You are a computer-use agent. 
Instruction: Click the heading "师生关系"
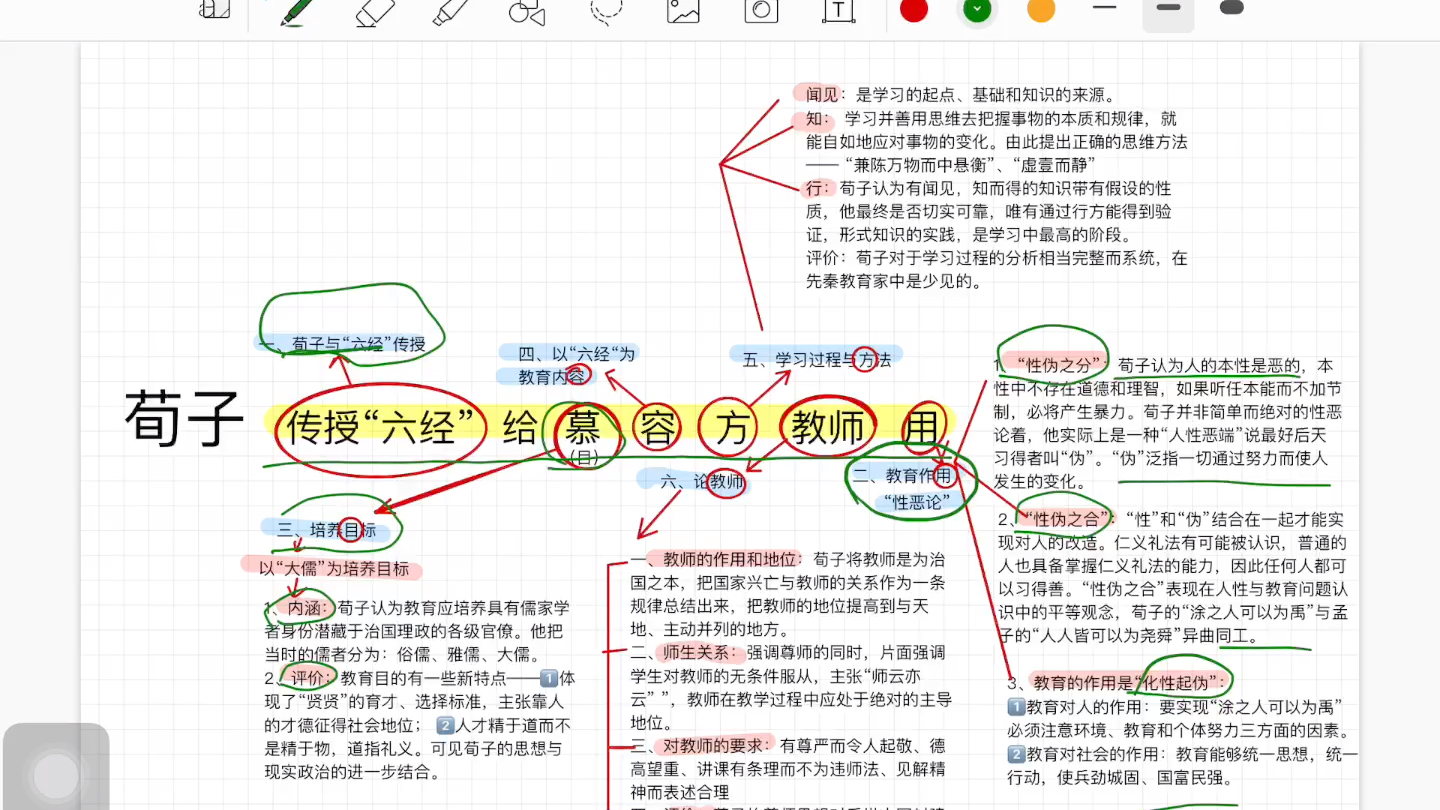click(x=696, y=652)
